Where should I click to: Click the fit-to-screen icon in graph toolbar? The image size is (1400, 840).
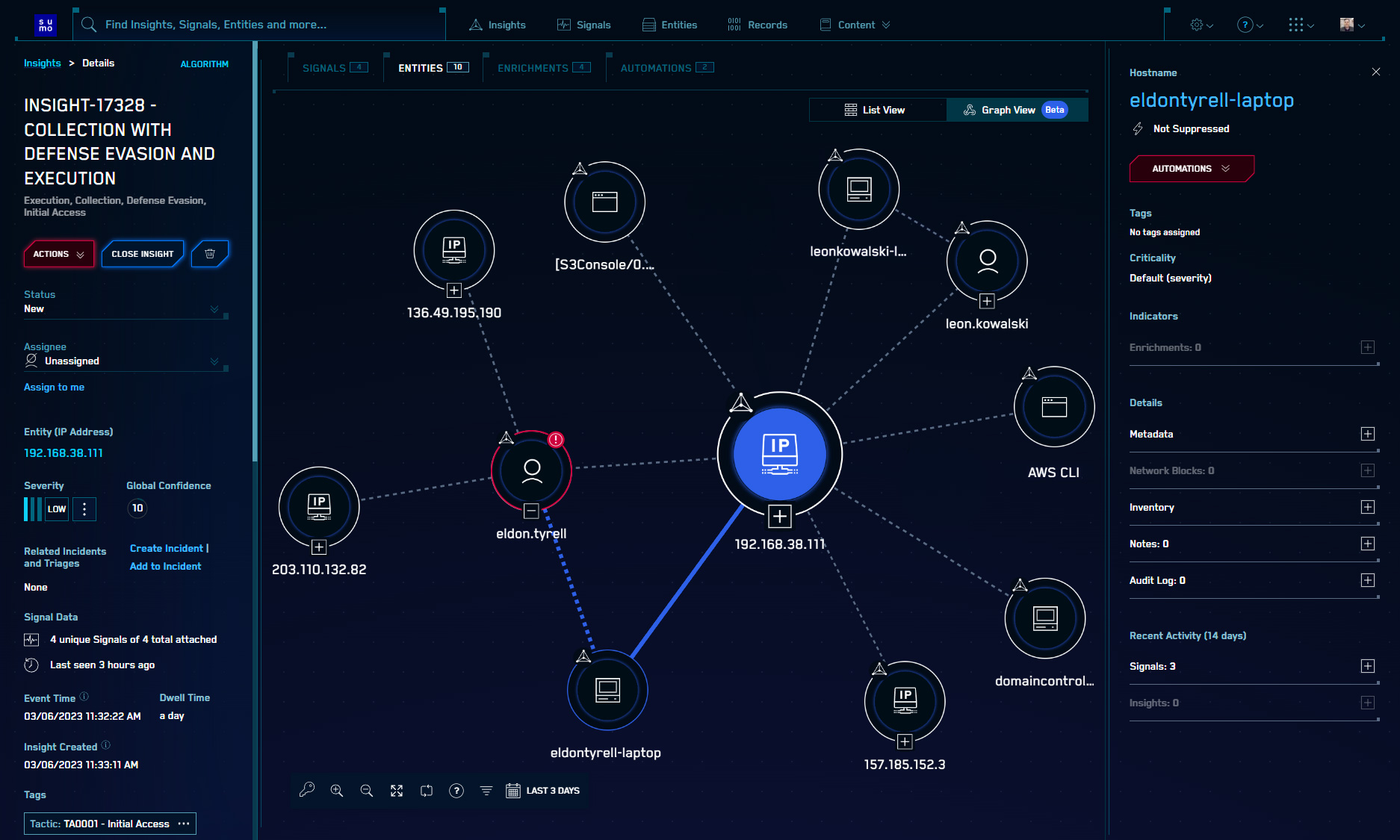397,790
